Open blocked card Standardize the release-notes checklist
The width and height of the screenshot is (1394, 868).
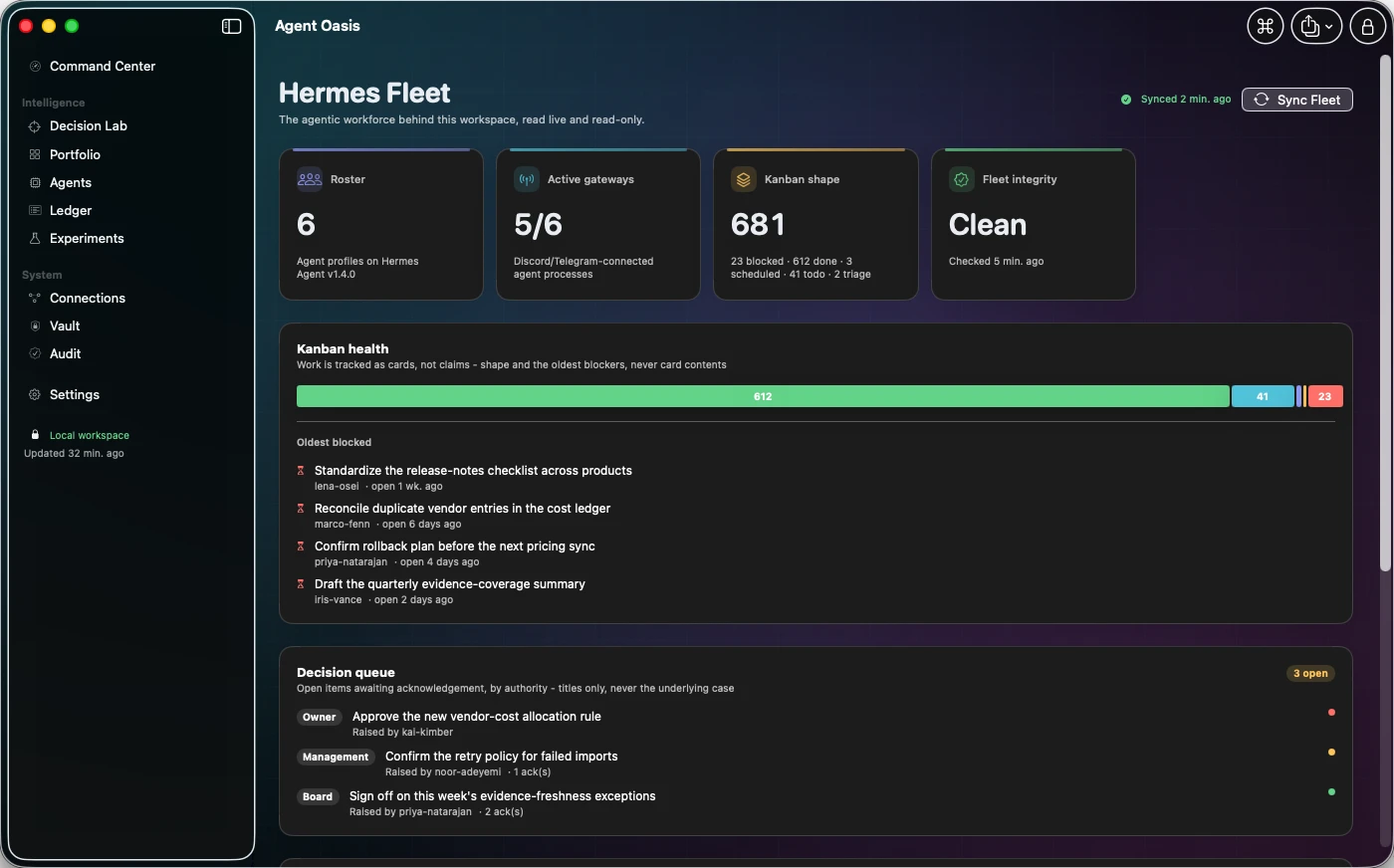473,471
